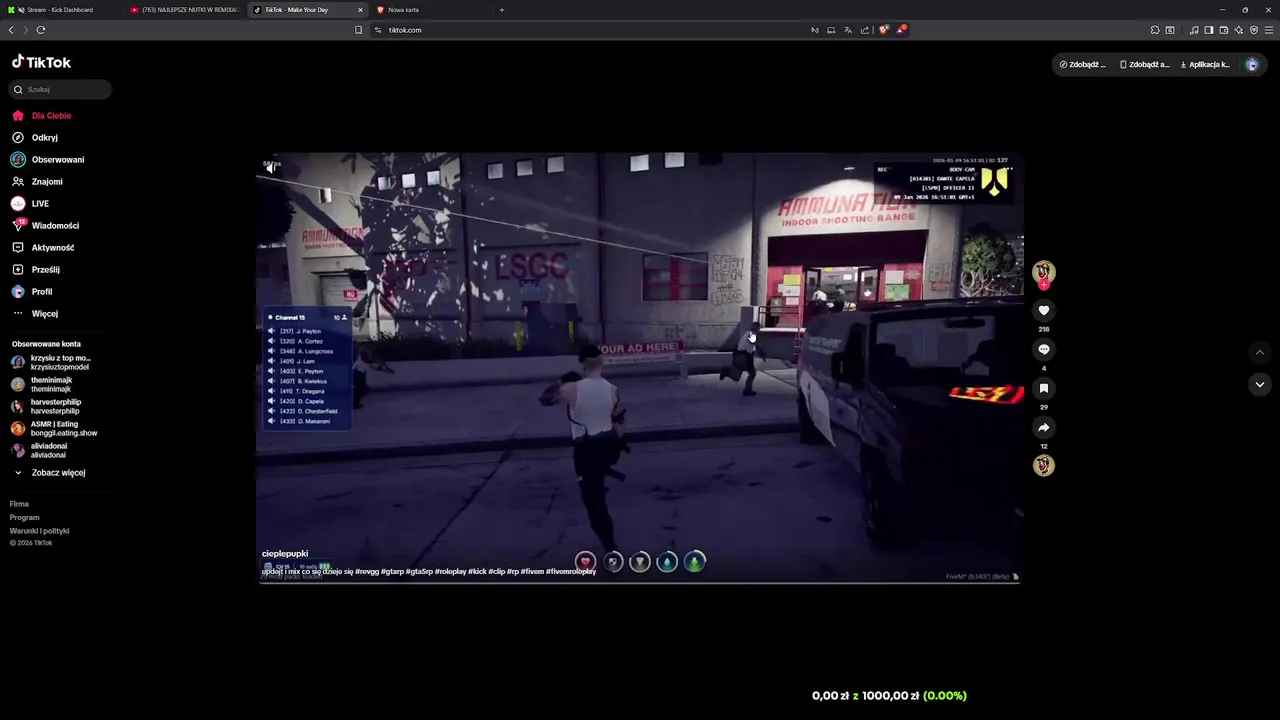
Task: Switch to NAJLEPSZE NUTKI YouTube tab
Action: (185, 10)
